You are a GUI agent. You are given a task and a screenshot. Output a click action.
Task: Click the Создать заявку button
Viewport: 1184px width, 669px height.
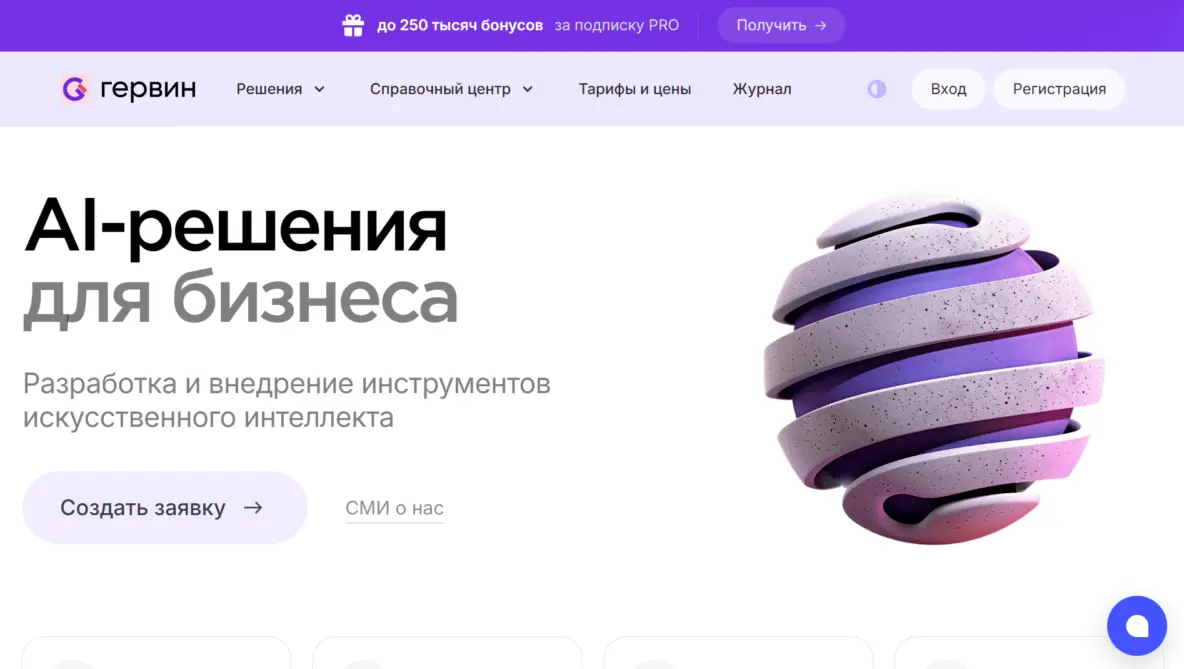point(165,507)
